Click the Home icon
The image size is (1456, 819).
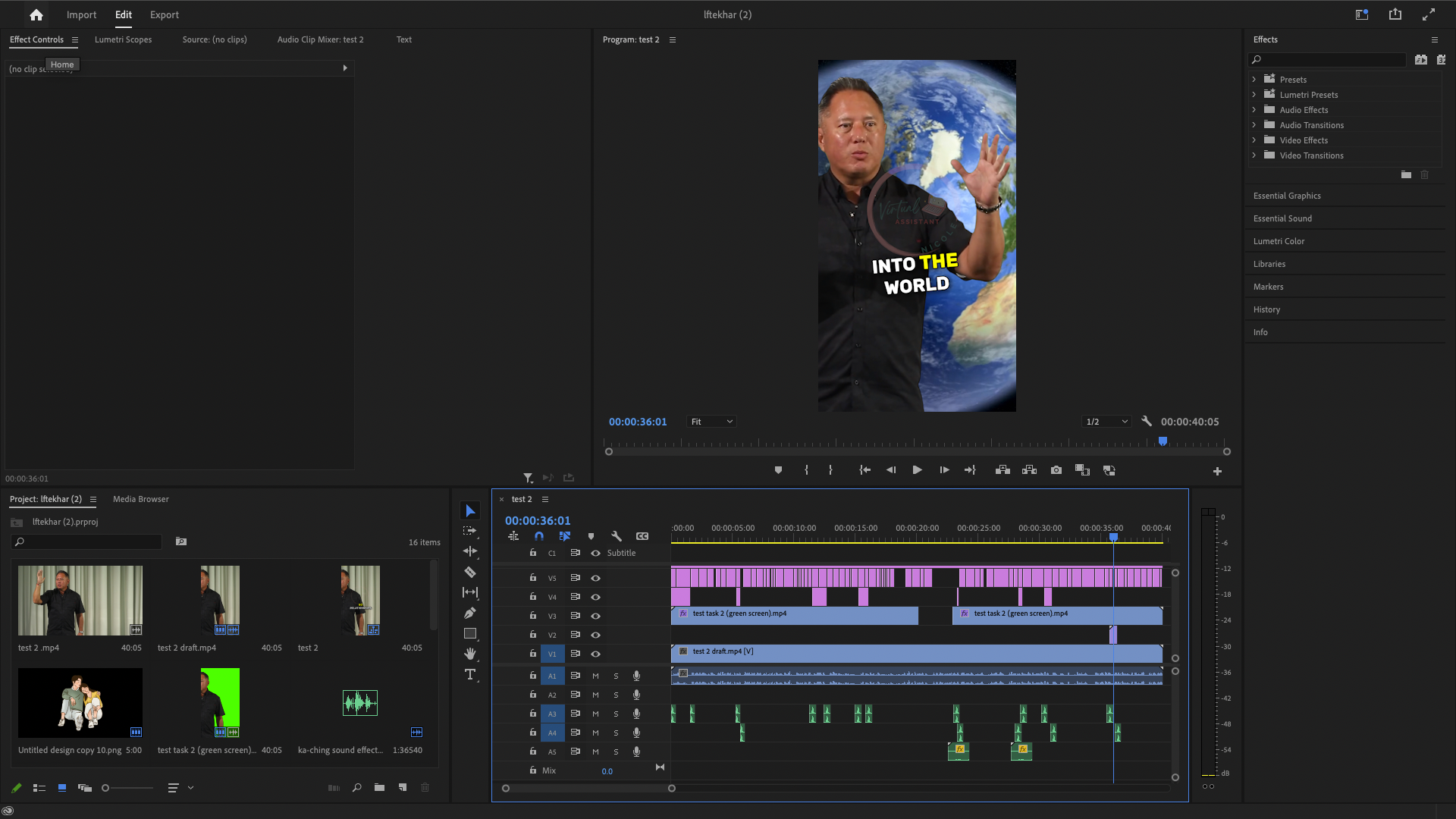[36, 14]
